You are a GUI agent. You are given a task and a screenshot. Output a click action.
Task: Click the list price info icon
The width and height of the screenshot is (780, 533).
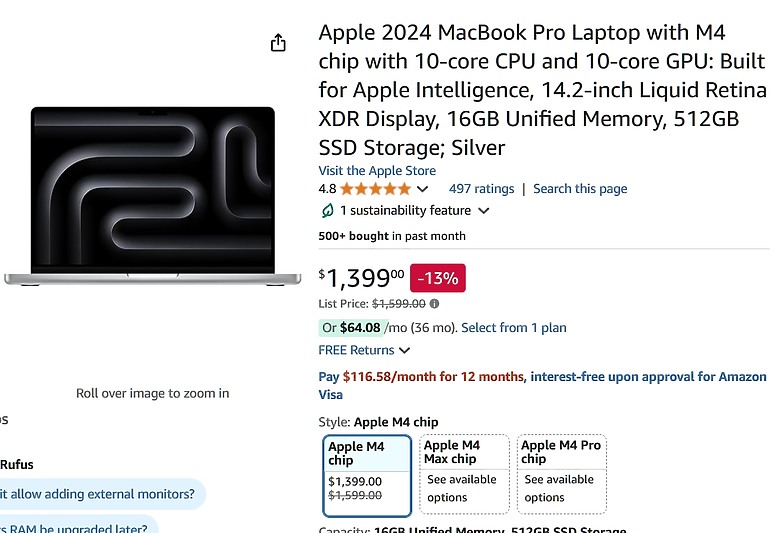click(434, 304)
